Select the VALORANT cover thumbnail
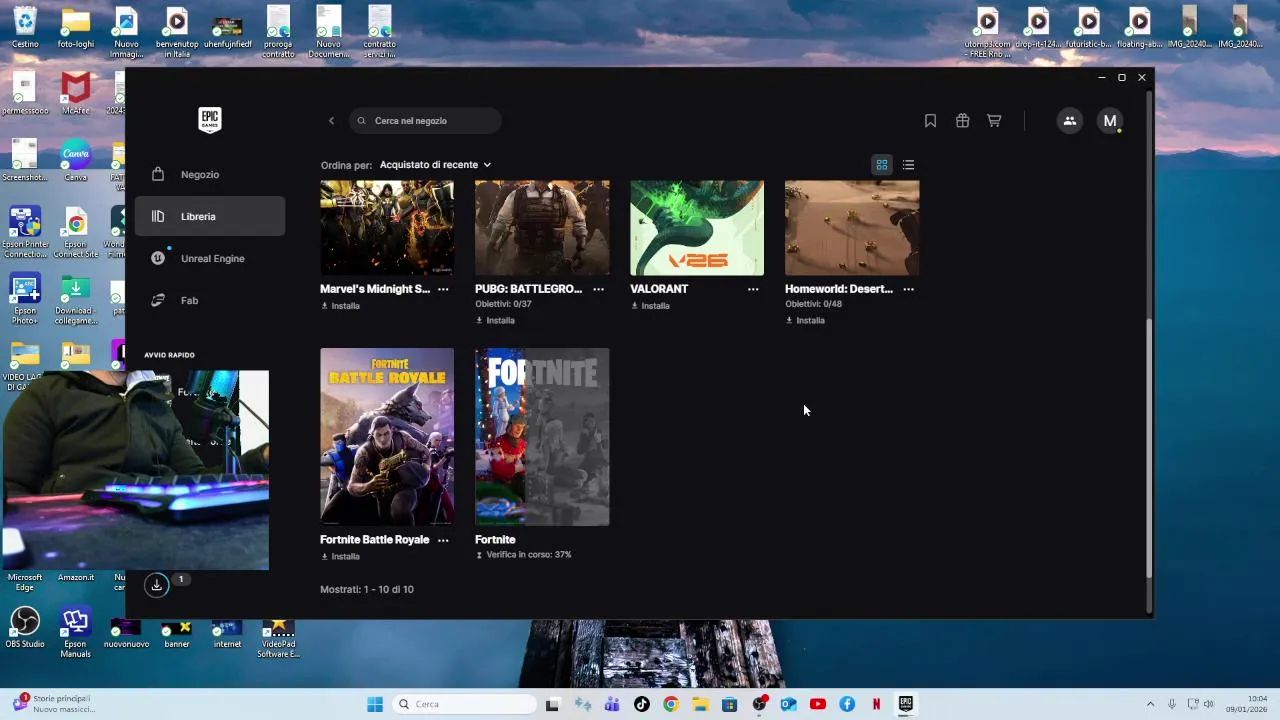The image size is (1280, 720). 697,228
